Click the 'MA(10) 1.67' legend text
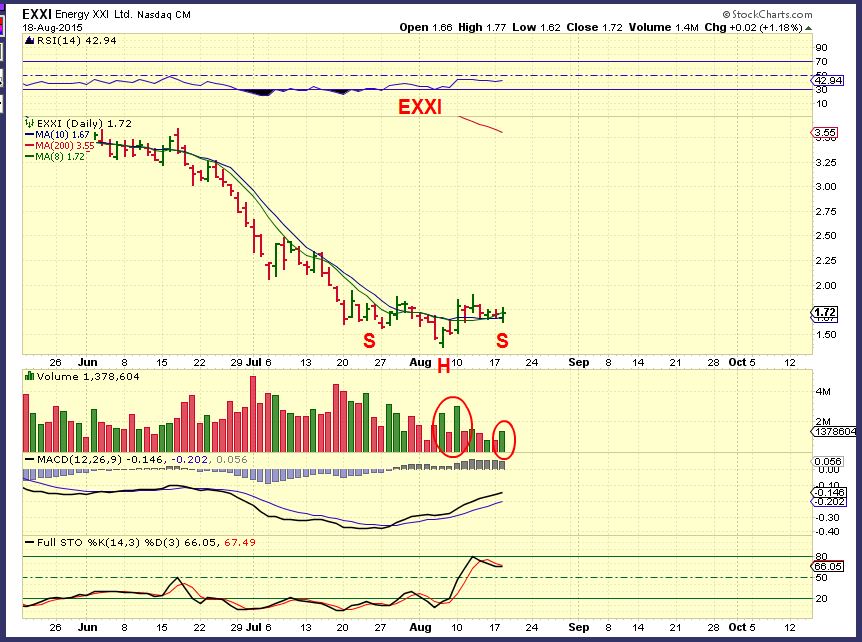Viewport: 862px width, 642px height. [x=62, y=135]
